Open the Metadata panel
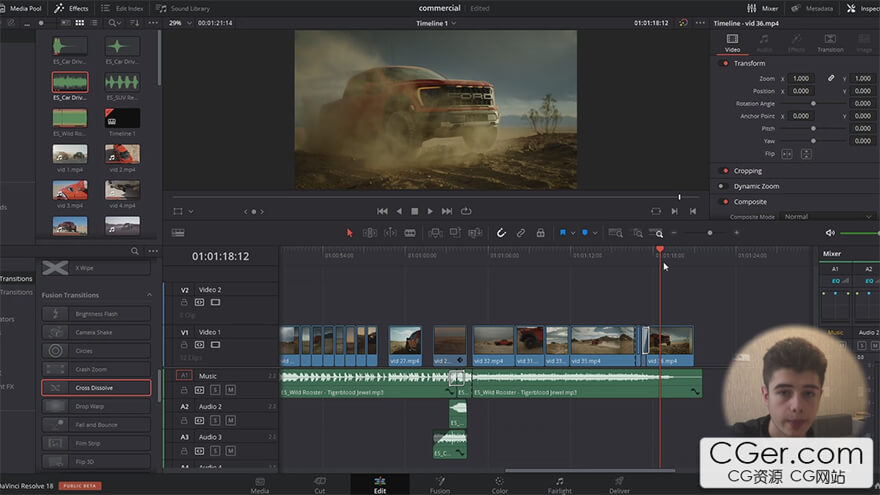This screenshot has height=495, width=880. click(812, 8)
